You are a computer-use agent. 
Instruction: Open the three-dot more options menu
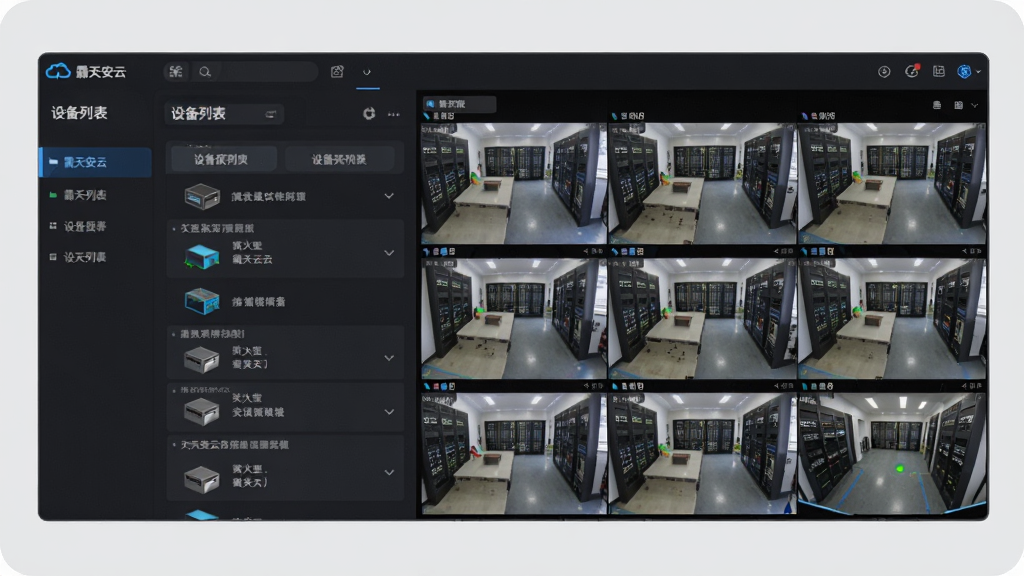click(x=393, y=114)
